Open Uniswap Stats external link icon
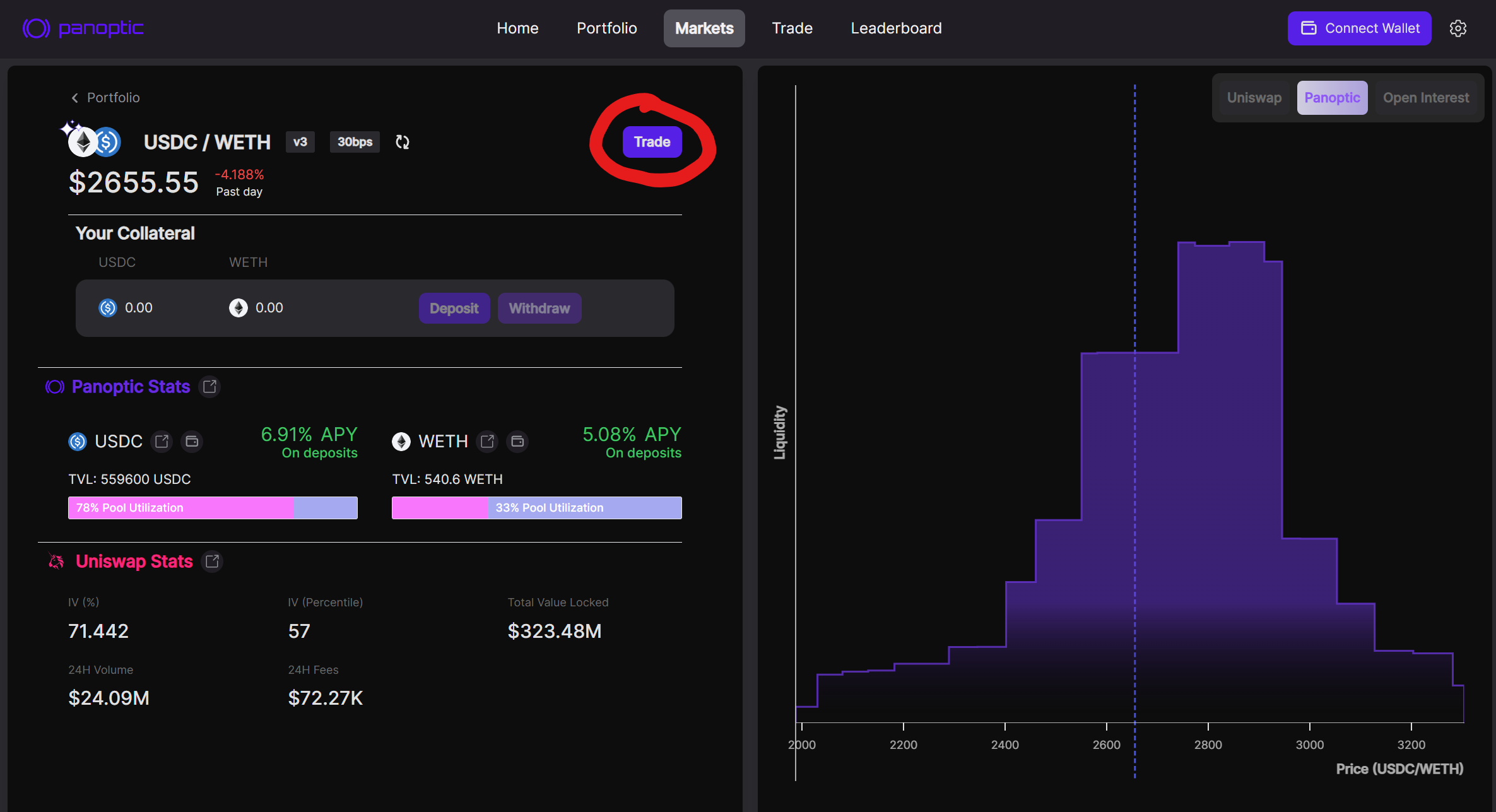 coord(212,561)
